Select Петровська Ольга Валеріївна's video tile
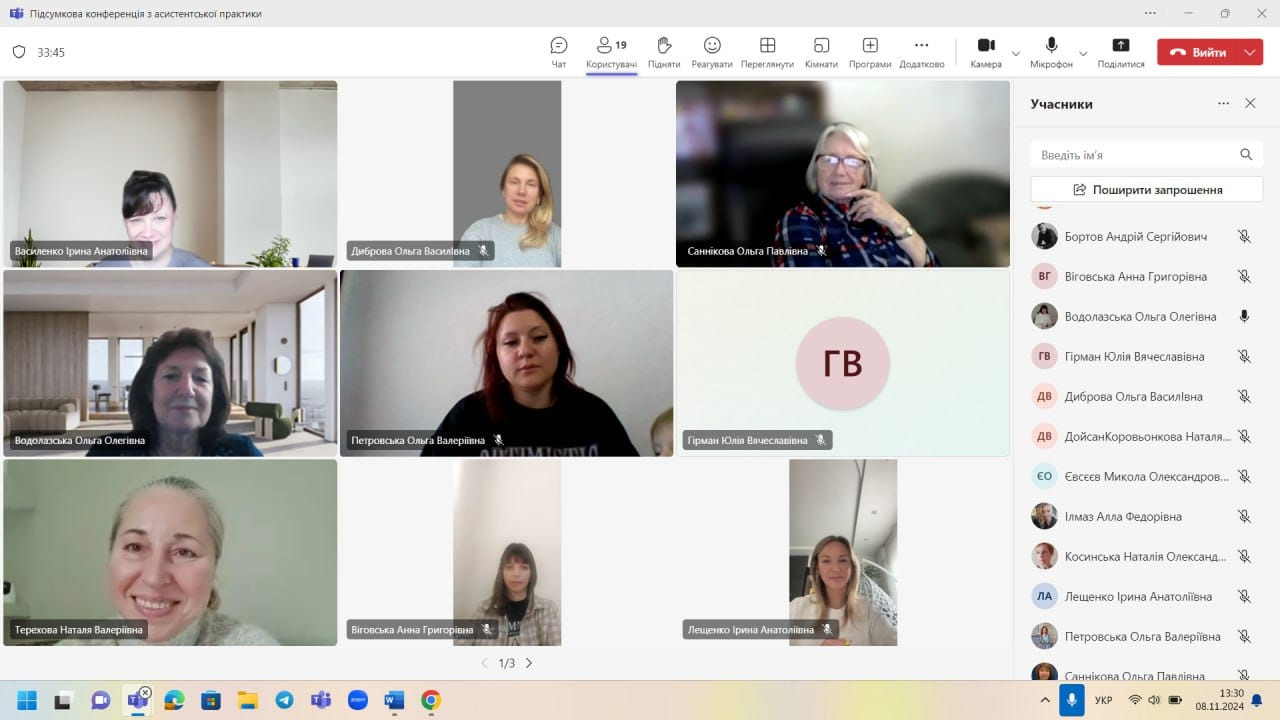This screenshot has height=720, width=1280. pyautogui.click(x=507, y=363)
